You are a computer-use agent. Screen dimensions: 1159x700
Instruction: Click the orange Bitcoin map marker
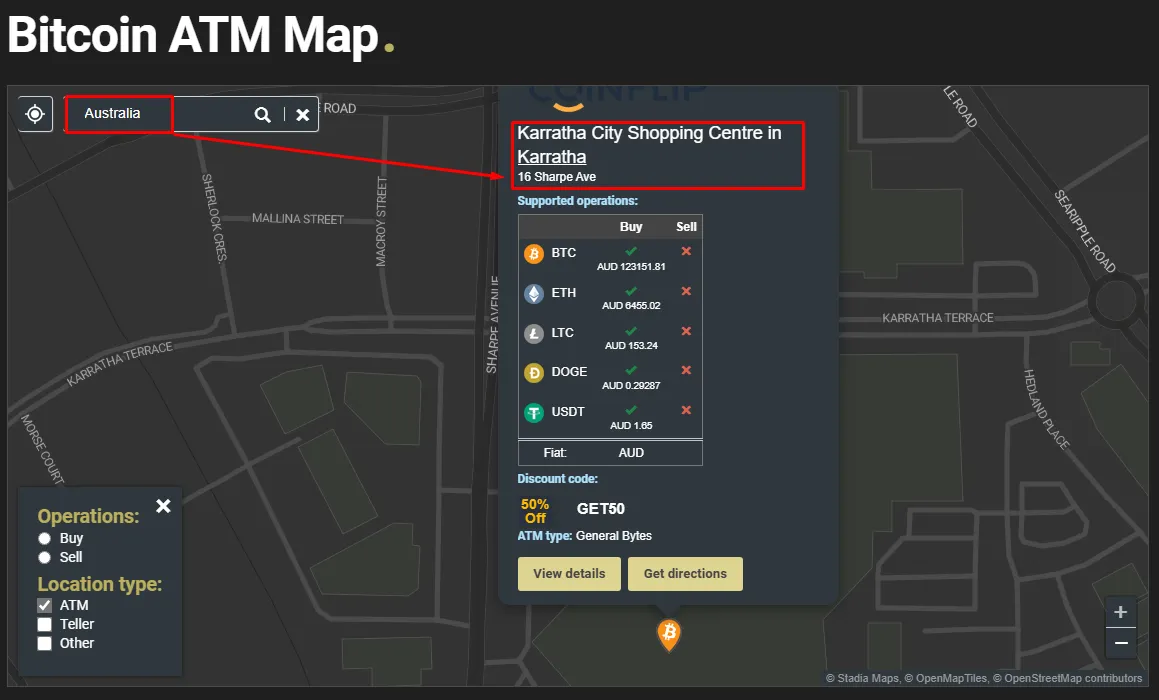point(669,634)
